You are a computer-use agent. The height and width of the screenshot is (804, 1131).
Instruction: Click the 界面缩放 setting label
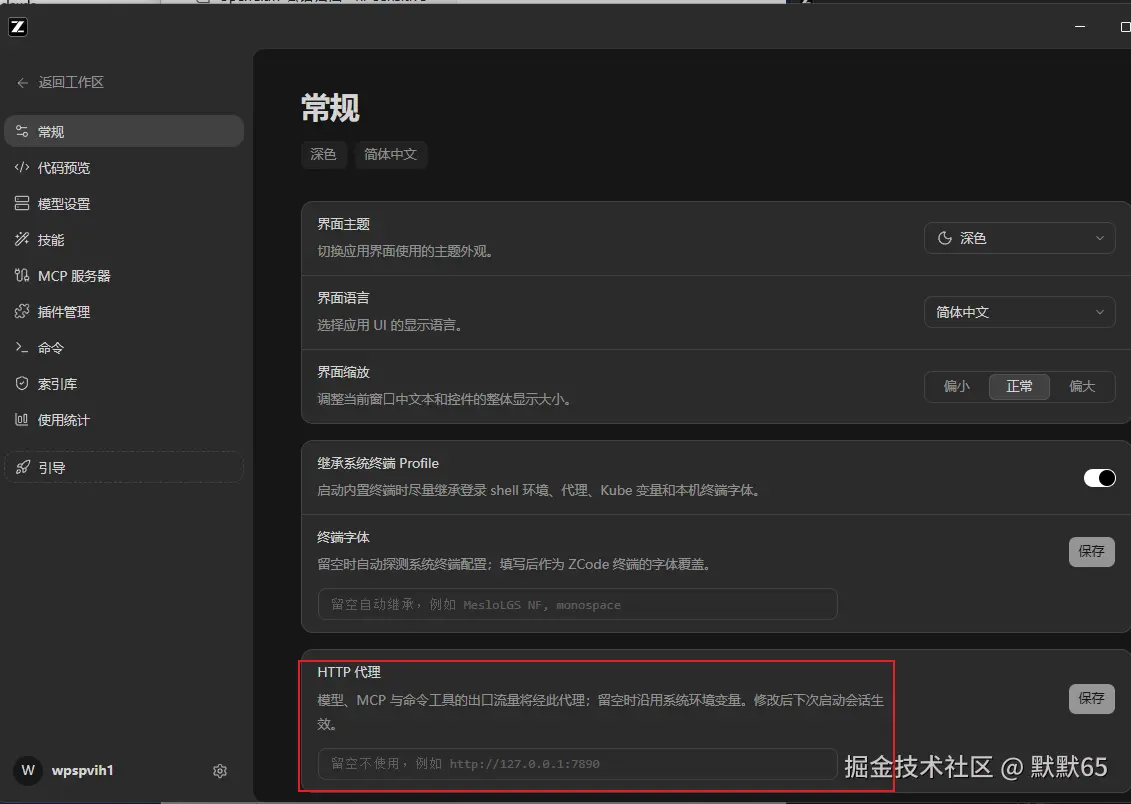click(x=343, y=372)
